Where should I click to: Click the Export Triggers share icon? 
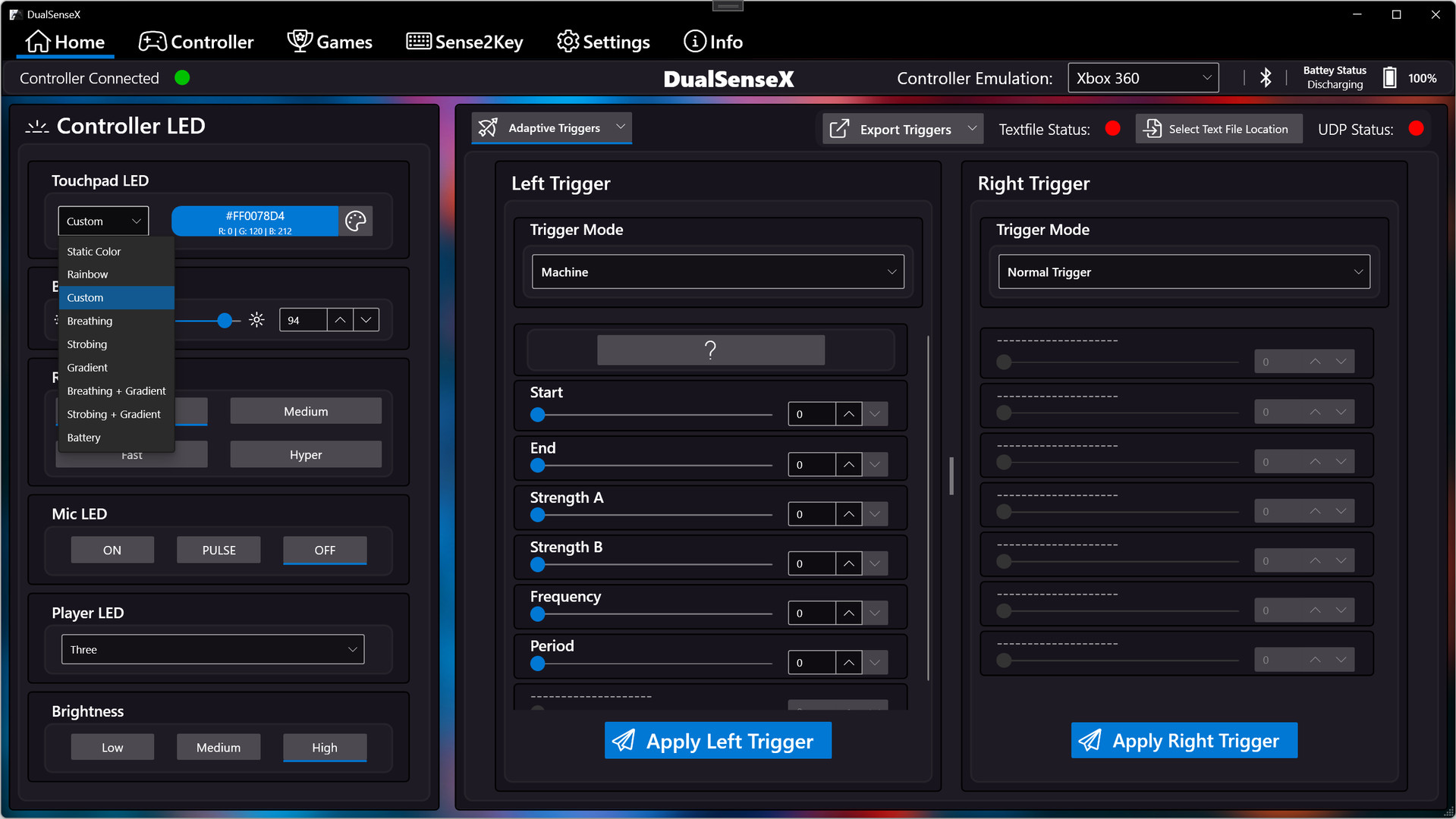click(839, 129)
